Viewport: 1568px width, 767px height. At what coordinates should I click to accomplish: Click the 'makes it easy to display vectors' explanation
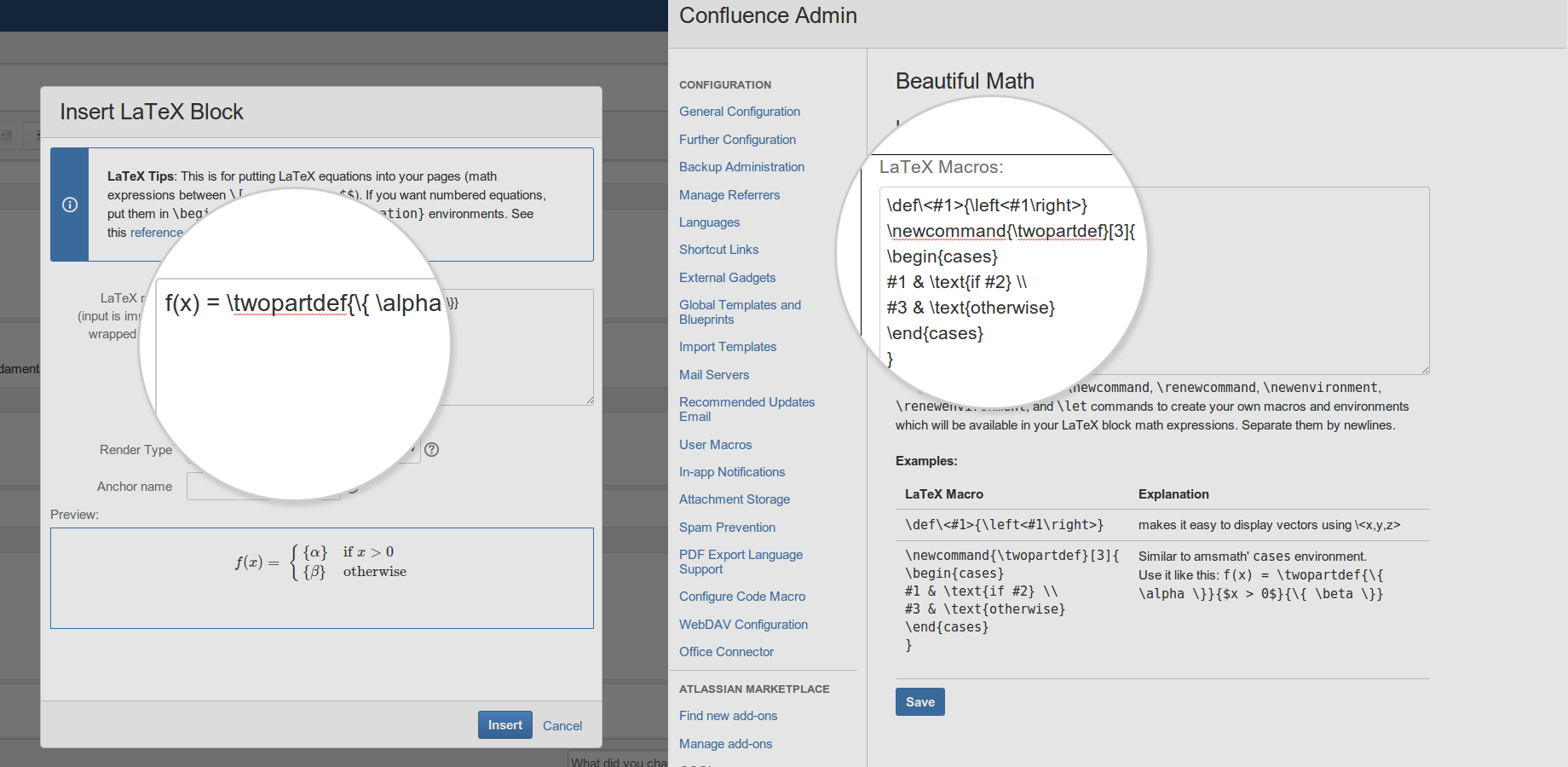1269,525
